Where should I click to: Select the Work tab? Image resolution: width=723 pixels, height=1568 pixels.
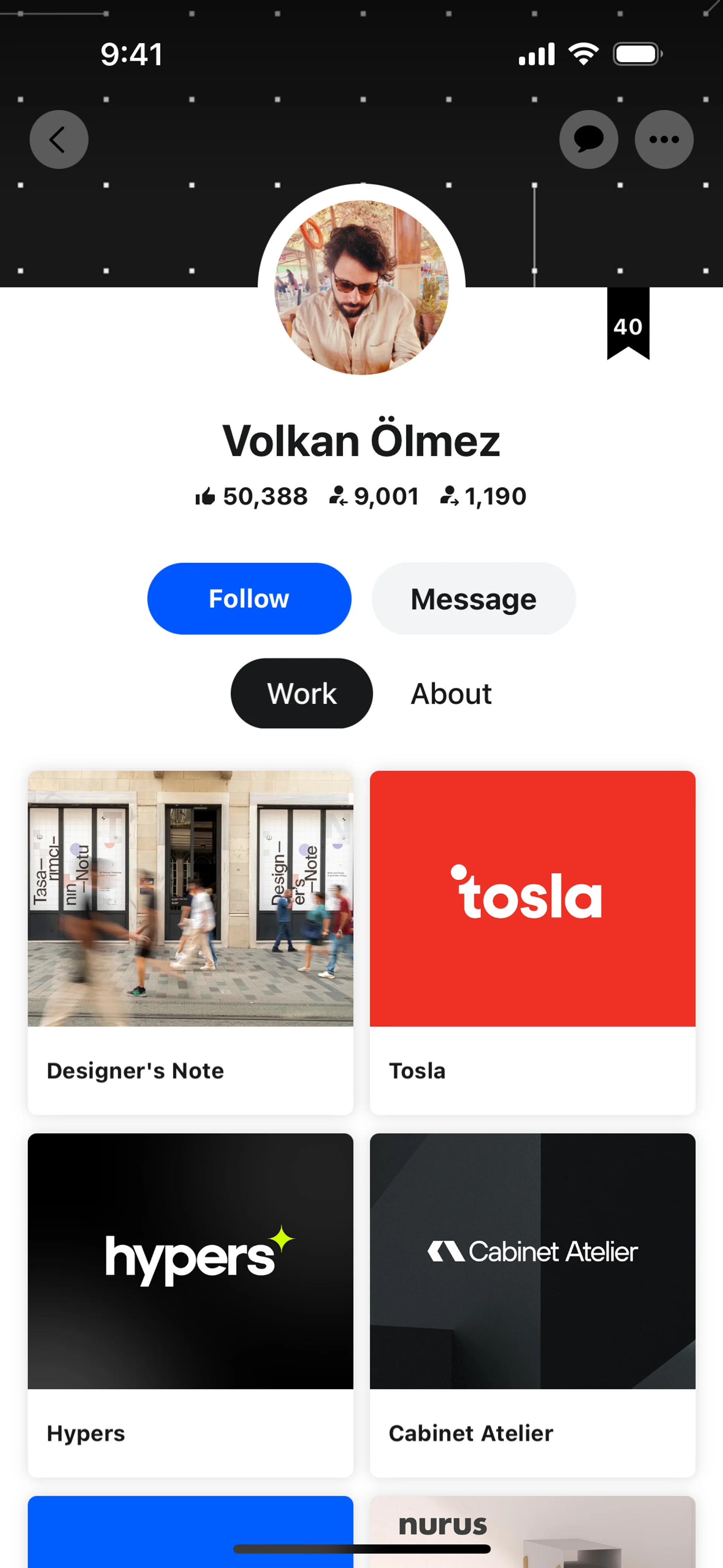301,693
